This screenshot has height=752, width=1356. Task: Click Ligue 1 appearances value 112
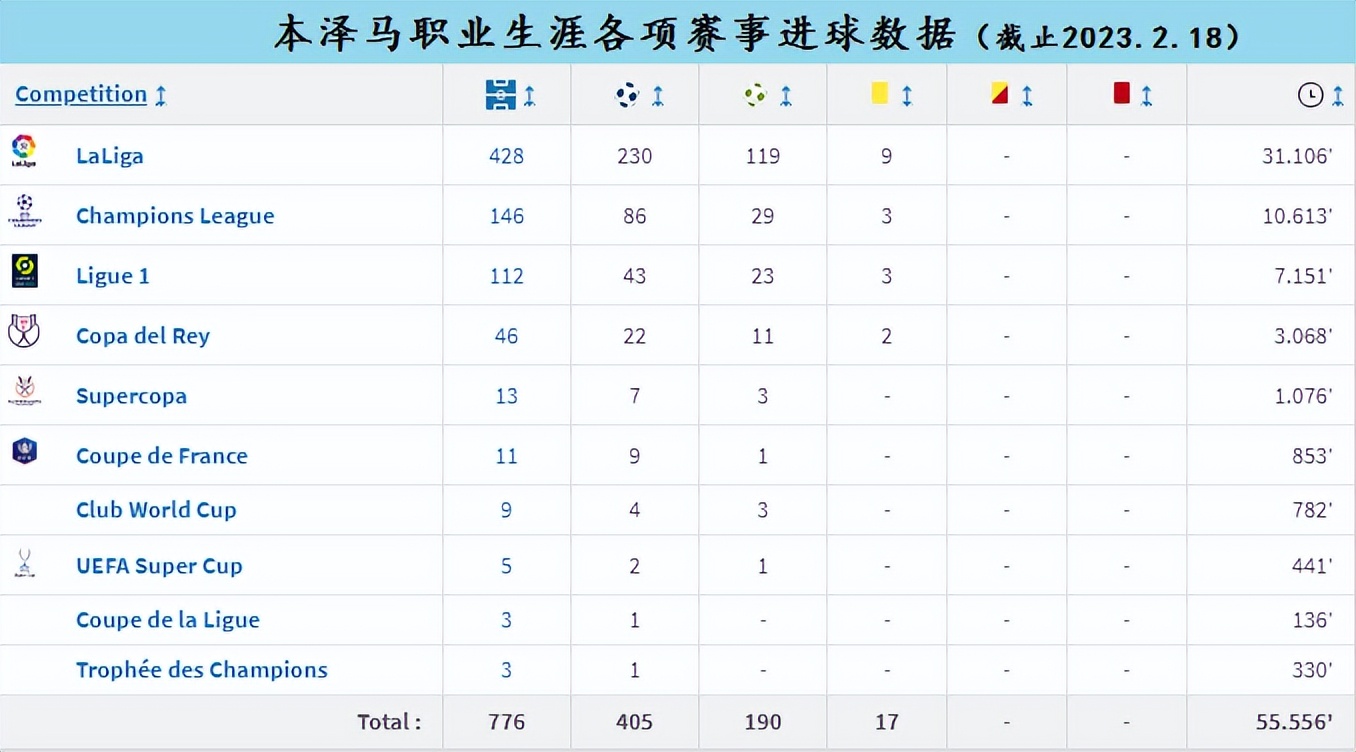click(507, 276)
